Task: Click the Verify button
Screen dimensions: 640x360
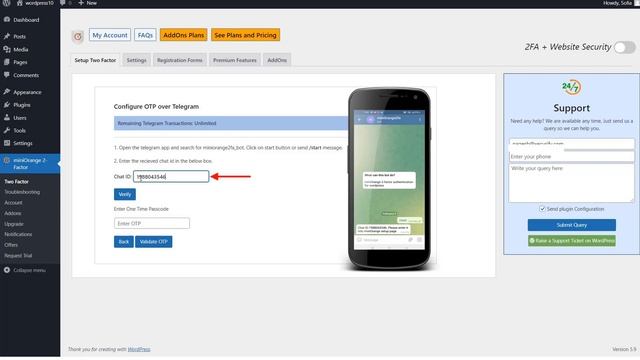Action: click(x=124, y=194)
